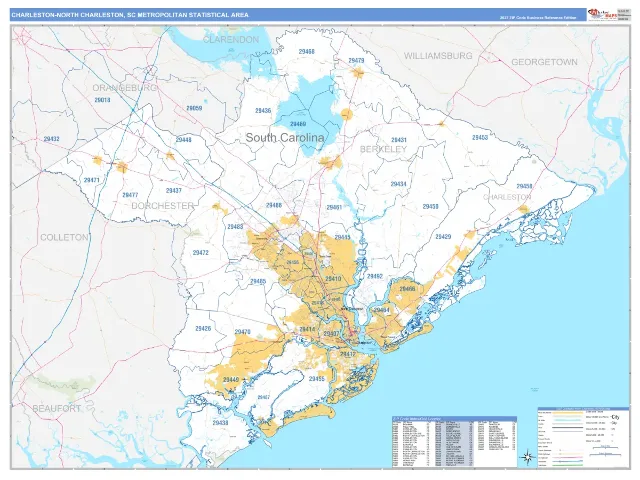Select ZIP code 29479 label
640x480 pixels.
356,60
